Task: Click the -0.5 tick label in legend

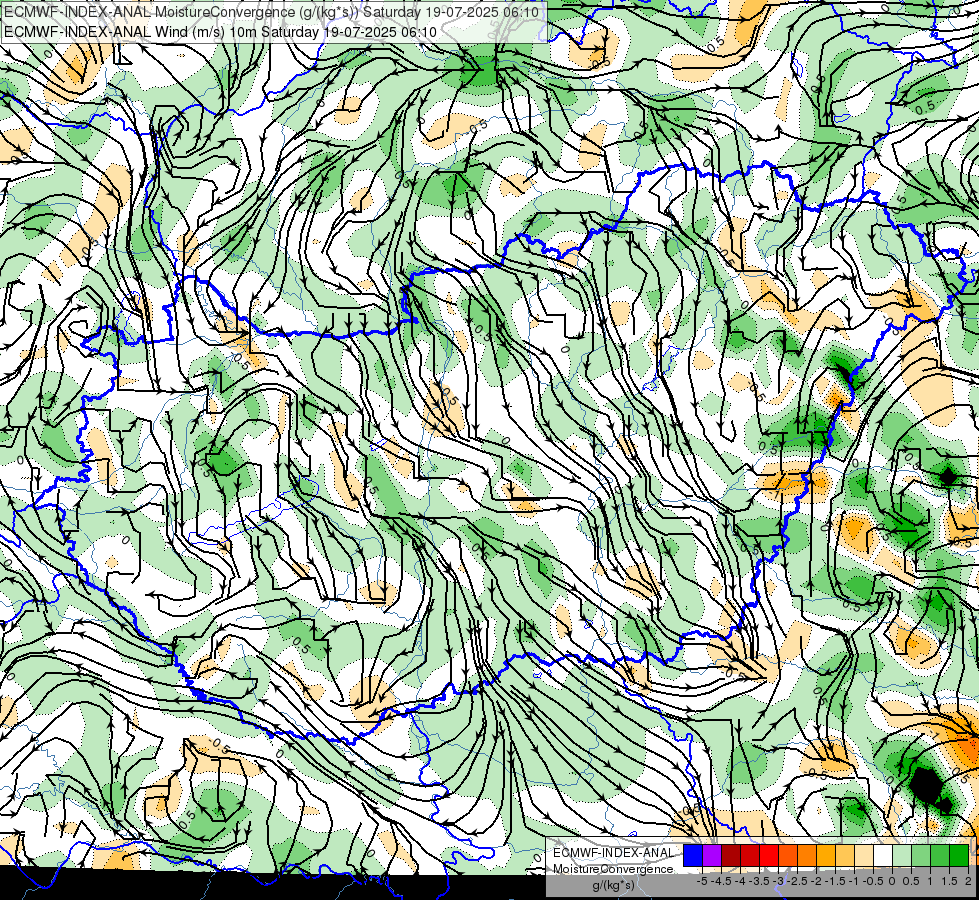Action: [873, 881]
